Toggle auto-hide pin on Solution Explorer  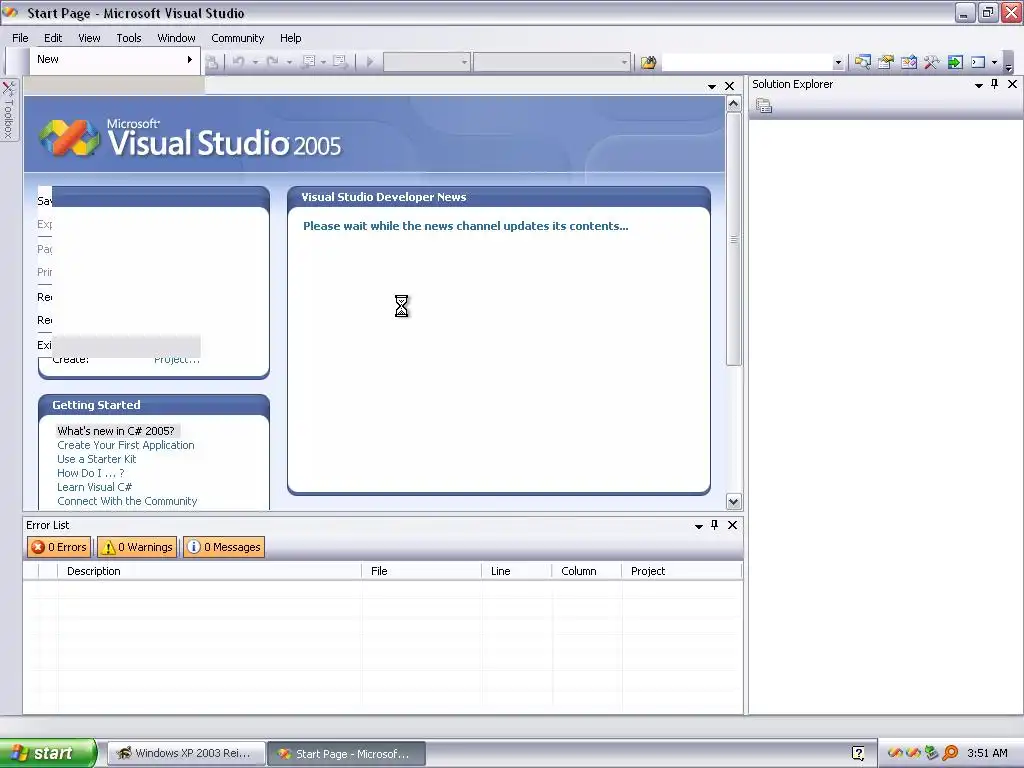[x=995, y=84]
